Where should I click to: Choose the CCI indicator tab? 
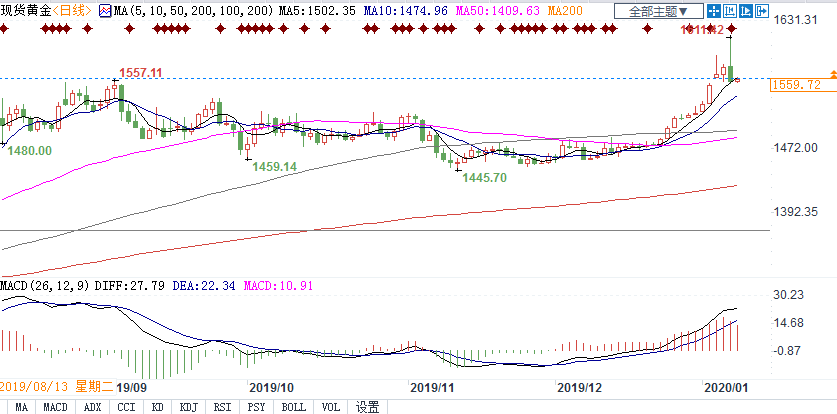[126, 407]
